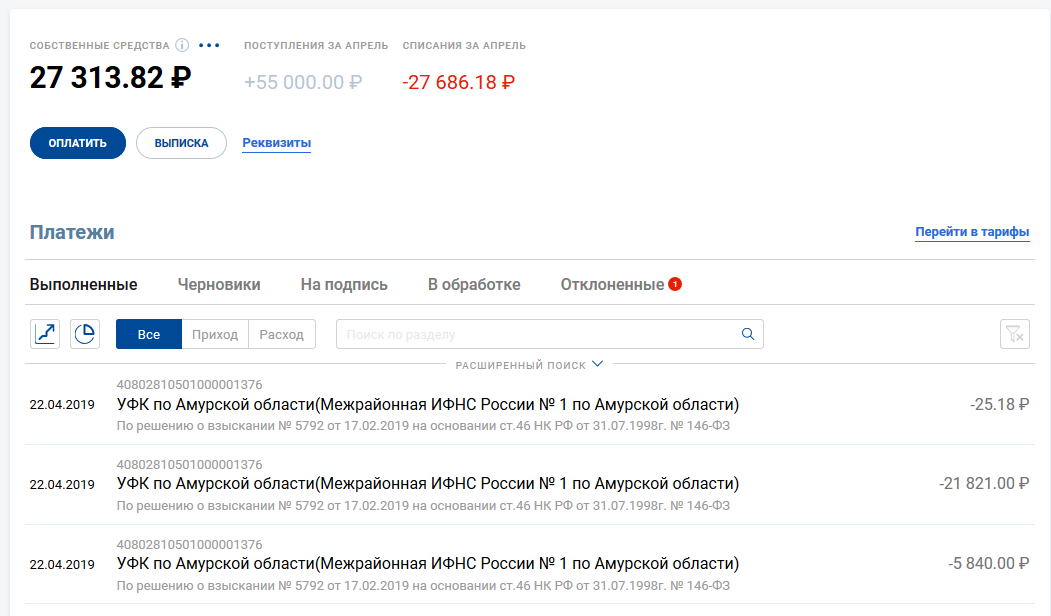The image size is (1051, 616).
Task: Go to the В обработке tab
Action: (x=474, y=284)
